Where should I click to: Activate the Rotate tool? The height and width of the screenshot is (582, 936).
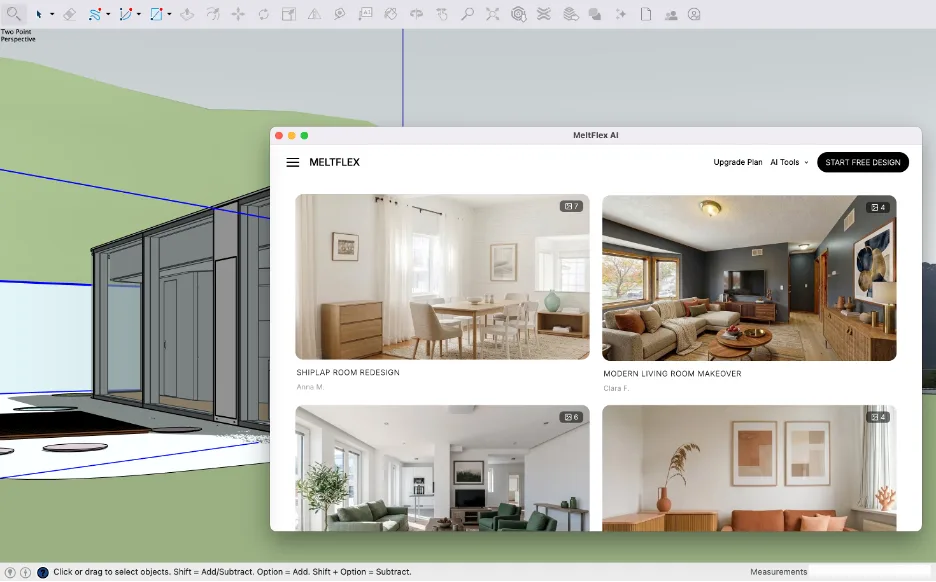coord(263,14)
